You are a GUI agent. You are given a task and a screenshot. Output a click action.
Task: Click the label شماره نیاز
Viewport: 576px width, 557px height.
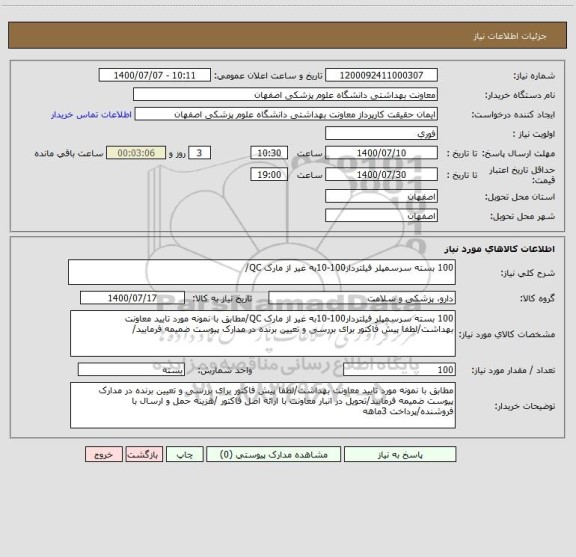(534, 76)
